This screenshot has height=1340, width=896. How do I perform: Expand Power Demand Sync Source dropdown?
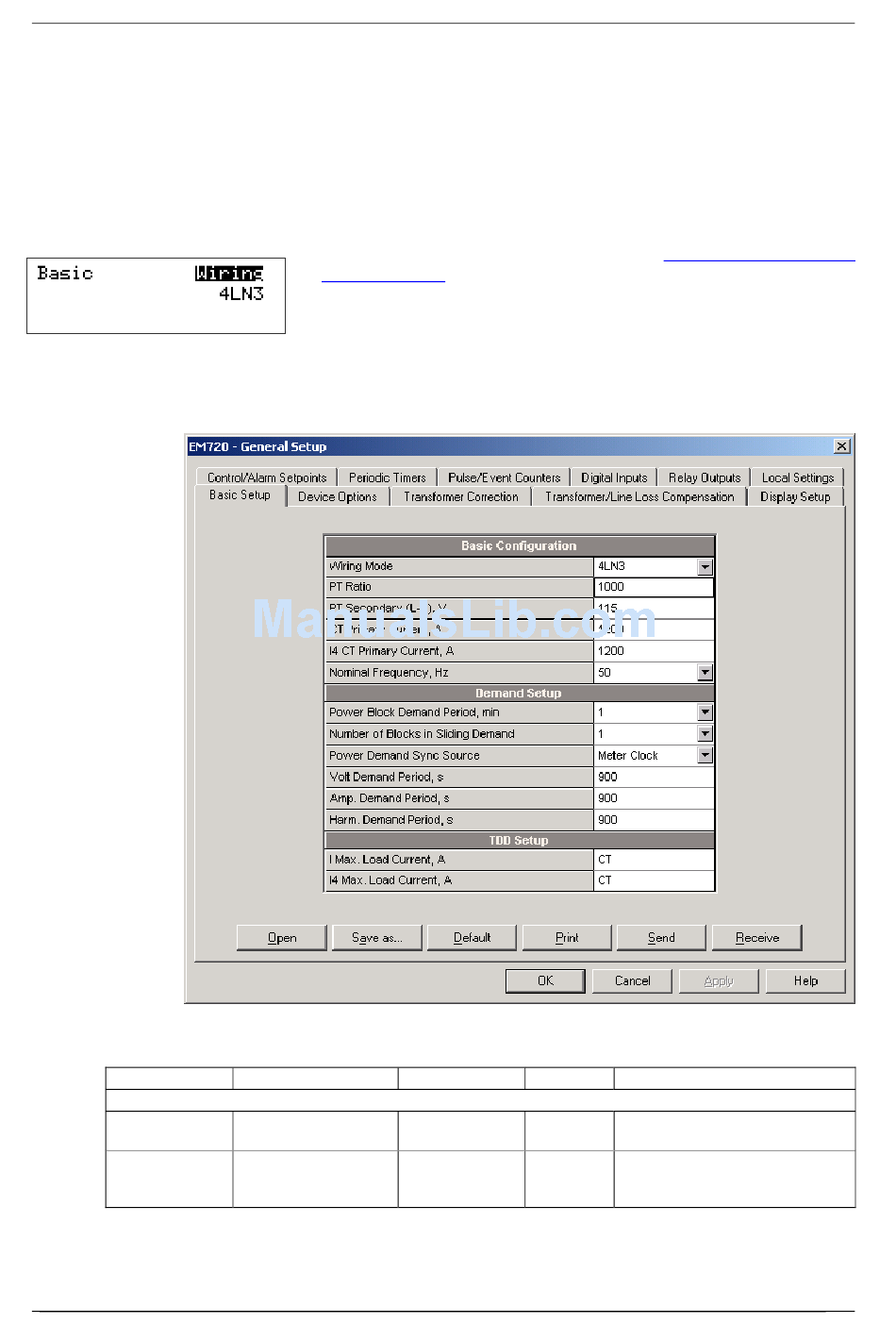[705, 756]
